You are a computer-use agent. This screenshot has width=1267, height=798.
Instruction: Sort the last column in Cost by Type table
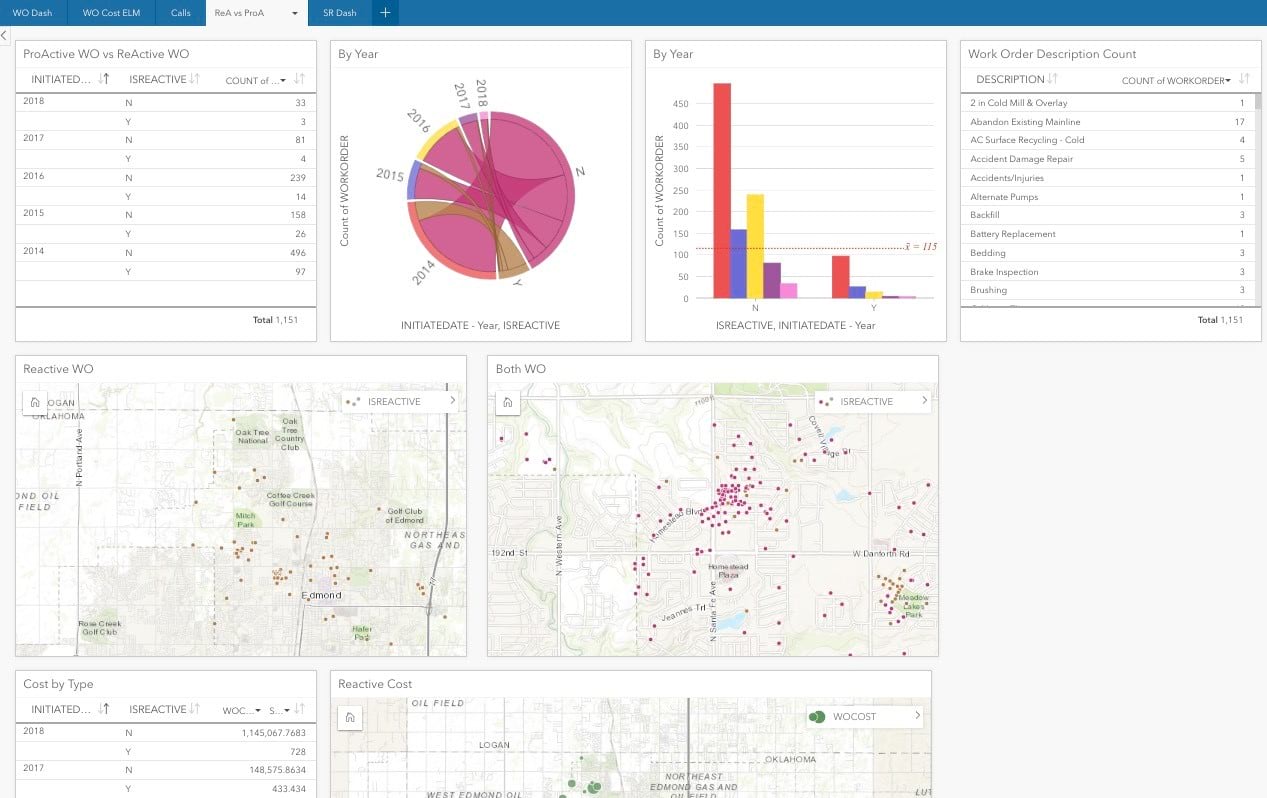click(299, 709)
